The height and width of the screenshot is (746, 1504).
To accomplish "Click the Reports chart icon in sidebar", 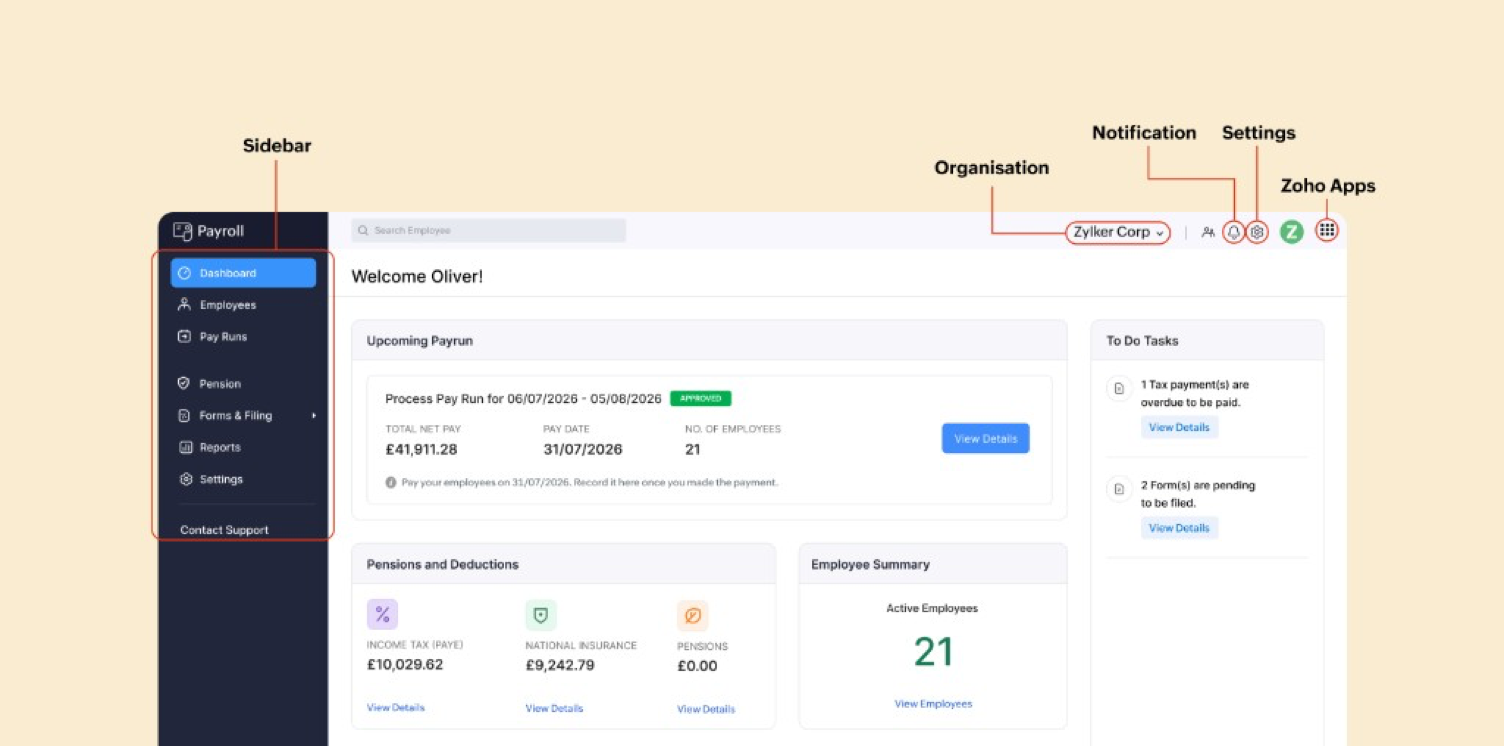I will 185,447.
